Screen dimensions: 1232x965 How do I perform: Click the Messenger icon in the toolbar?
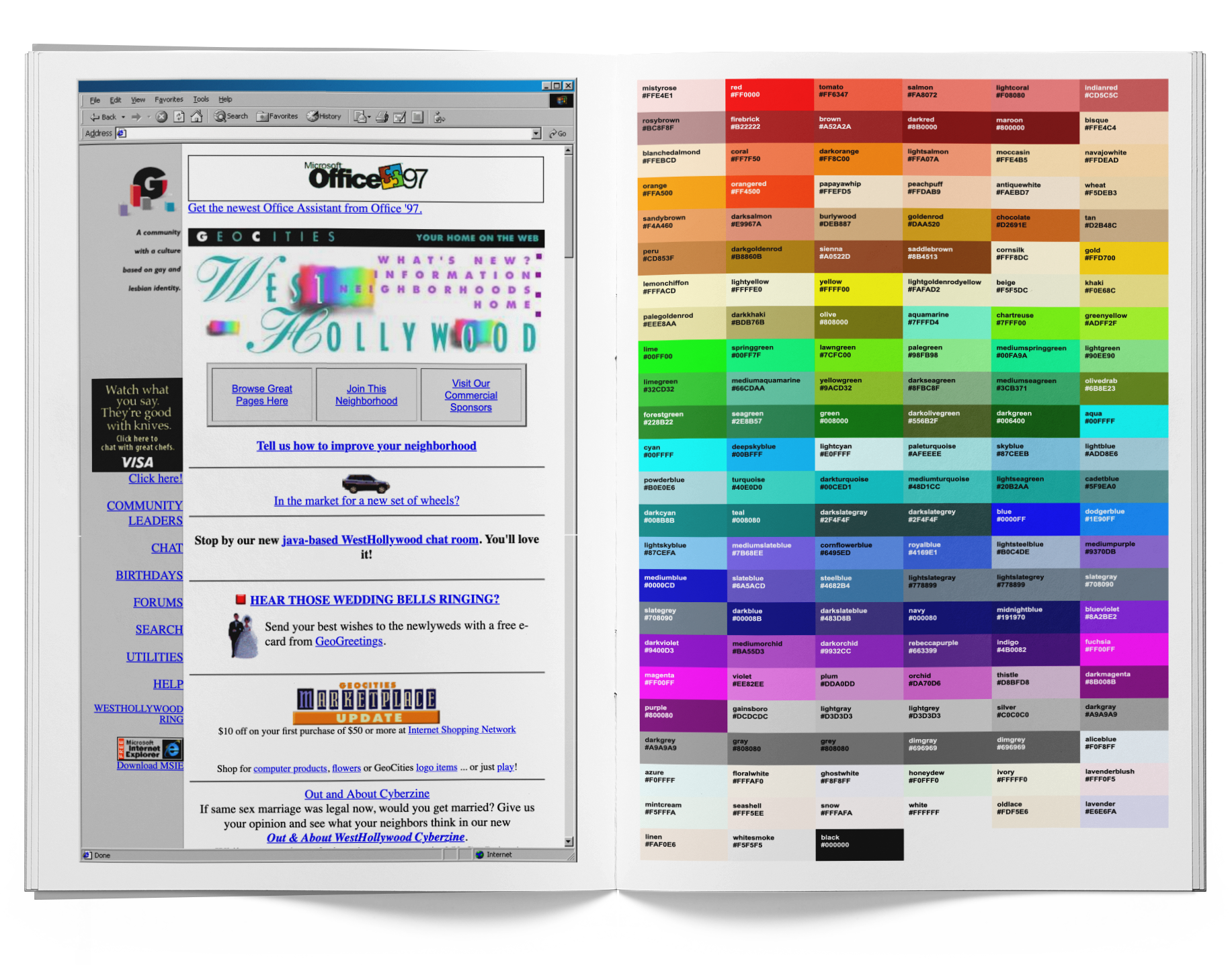tap(440, 118)
